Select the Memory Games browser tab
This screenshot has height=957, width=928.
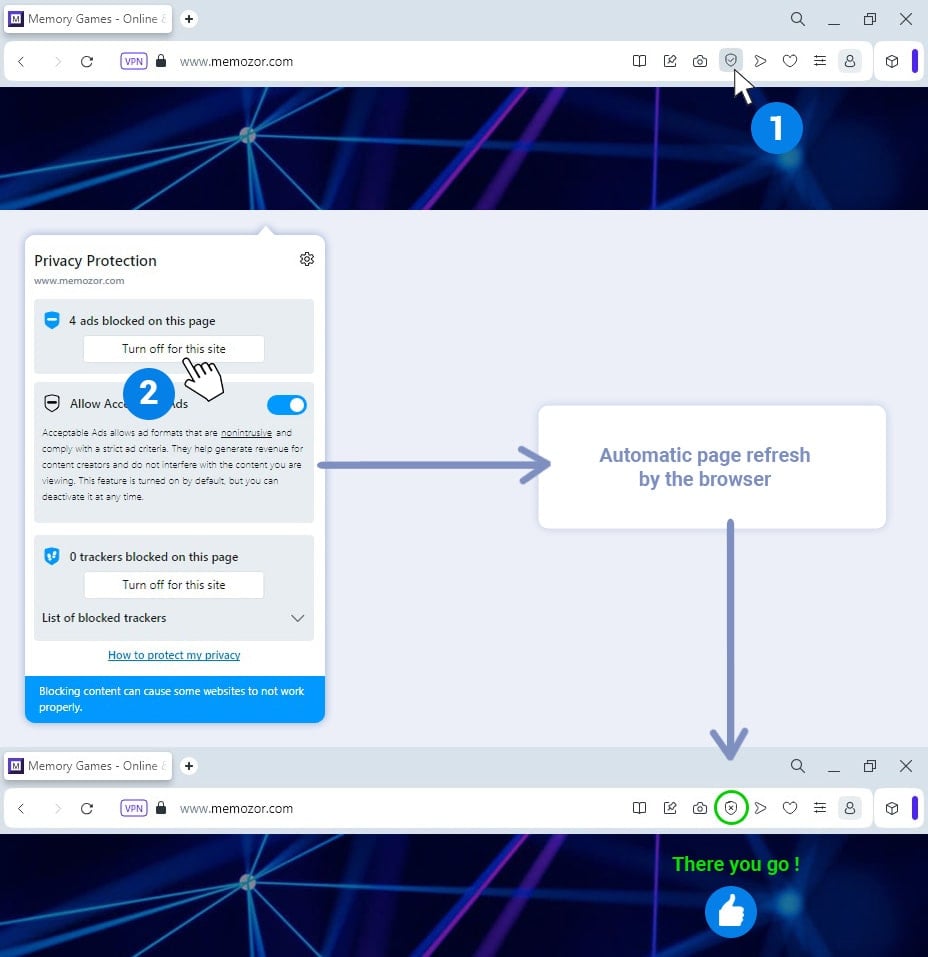[x=88, y=18]
